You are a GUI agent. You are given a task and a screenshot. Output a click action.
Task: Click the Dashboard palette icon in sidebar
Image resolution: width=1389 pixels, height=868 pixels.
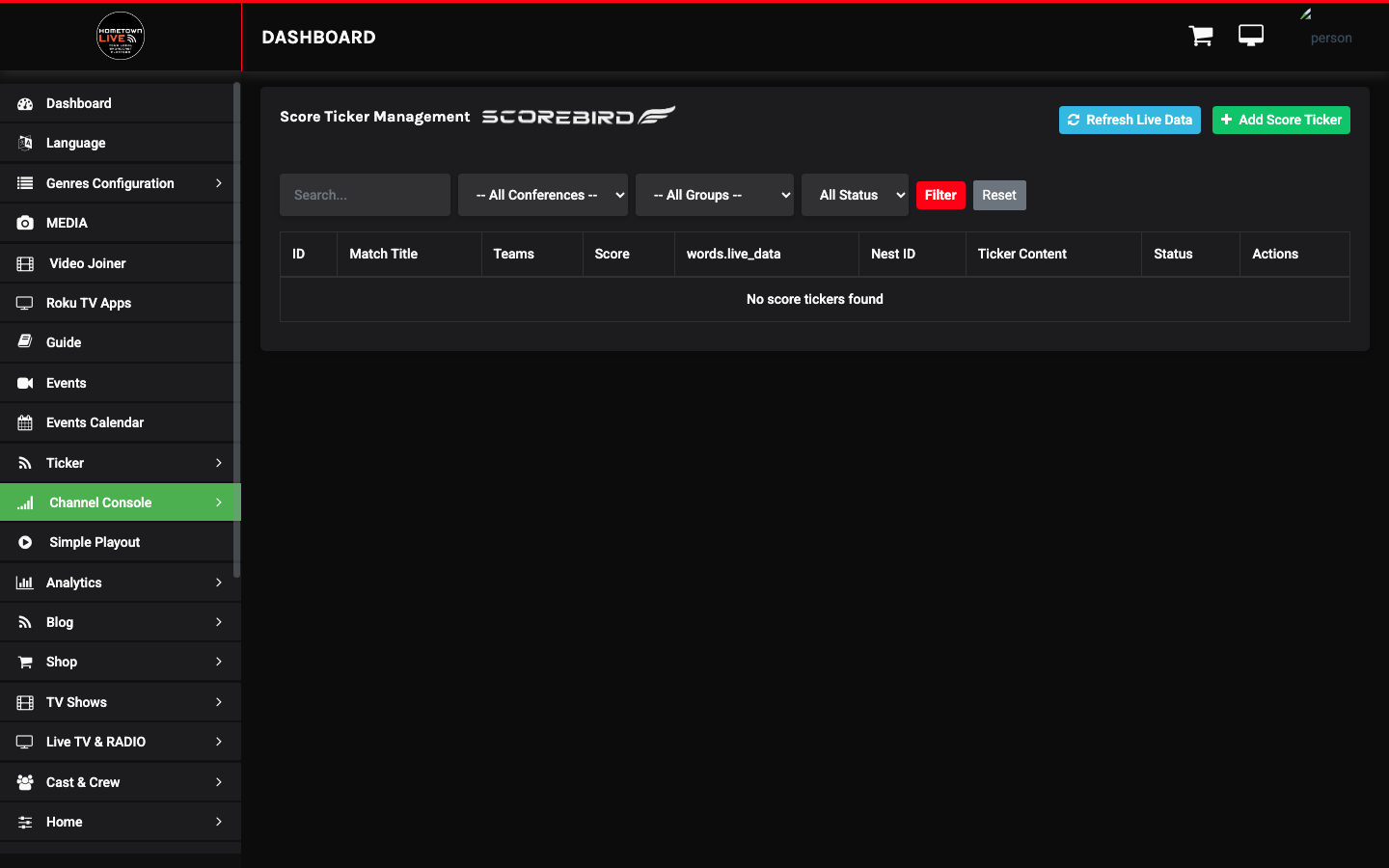(25, 103)
